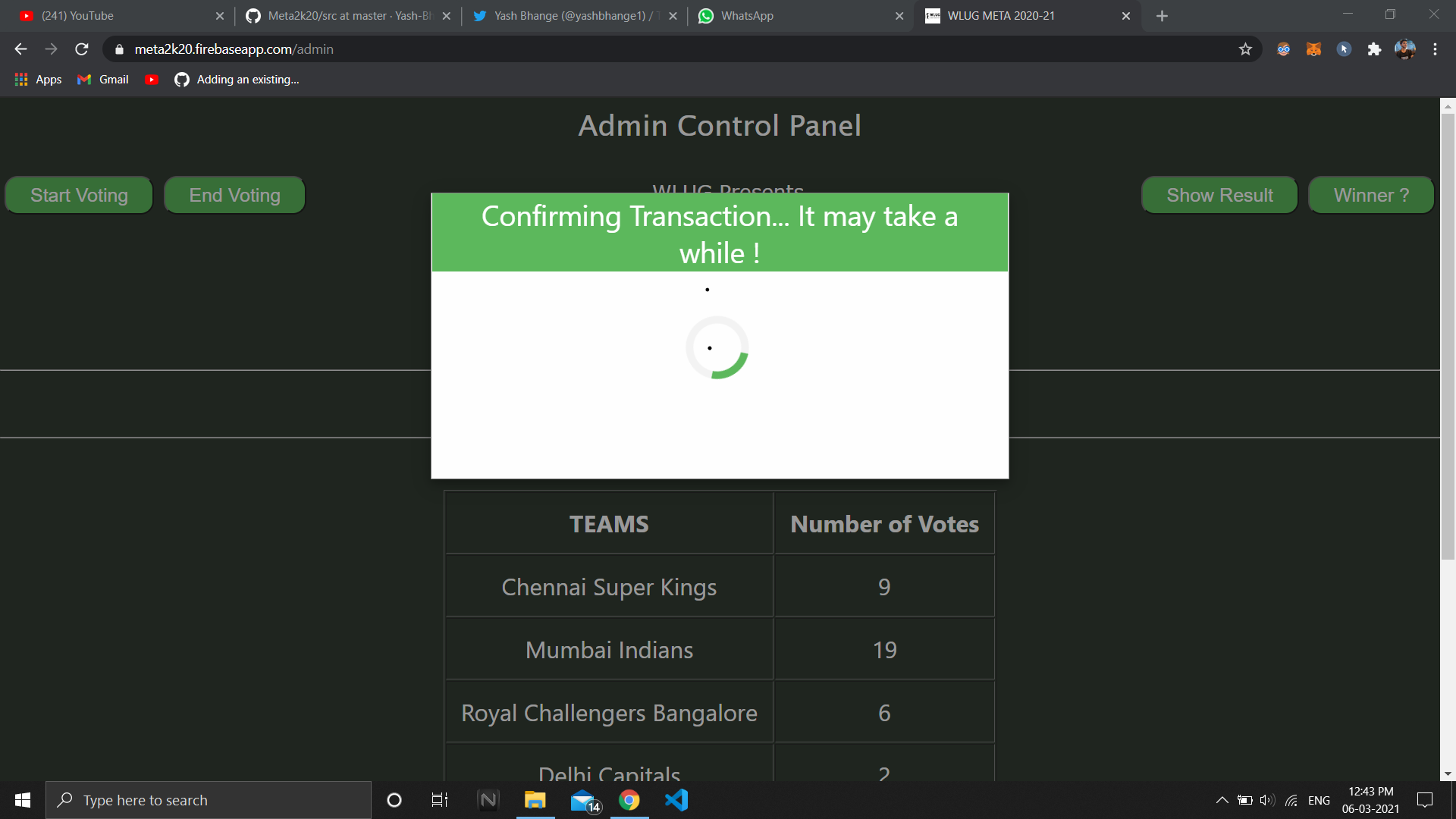Click the Show Result button
Screen dimensions: 1456x819
click(1219, 196)
